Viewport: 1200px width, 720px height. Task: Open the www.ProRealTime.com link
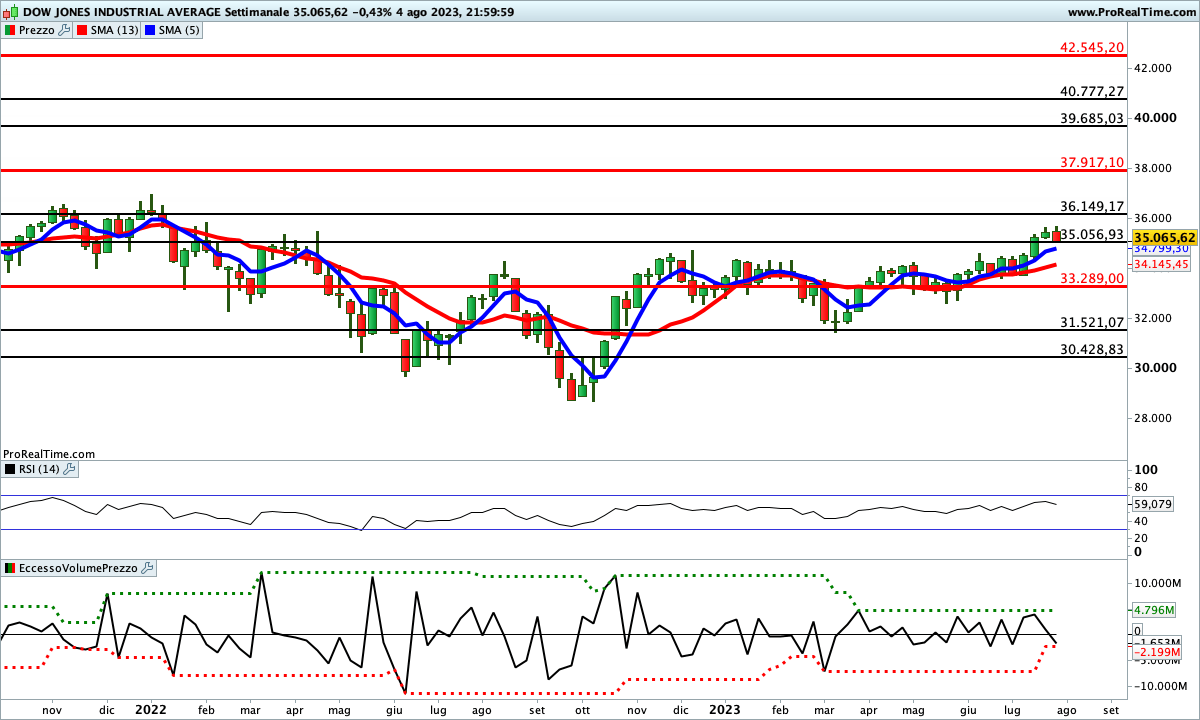pyautogui.click(x=1131, y=12)
